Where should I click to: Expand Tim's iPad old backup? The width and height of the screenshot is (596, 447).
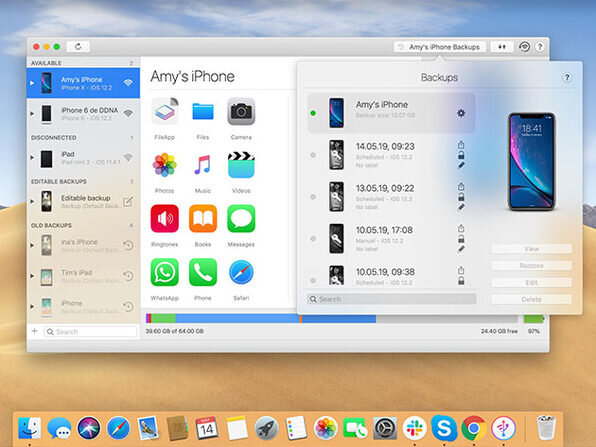[x=32, y=276]
